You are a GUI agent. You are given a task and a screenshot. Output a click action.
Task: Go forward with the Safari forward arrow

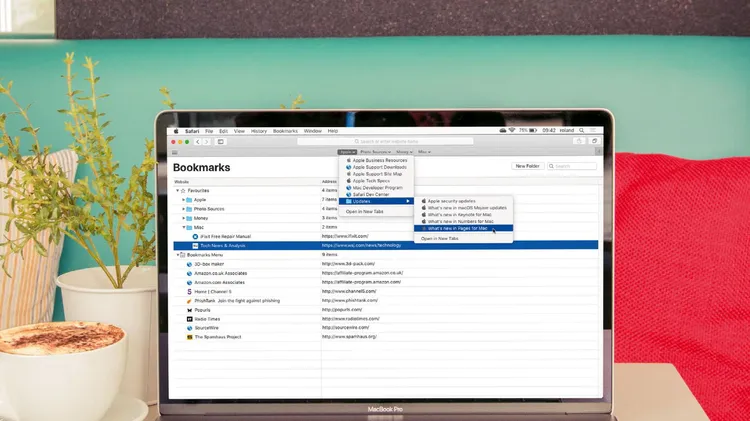click(206, 142)
